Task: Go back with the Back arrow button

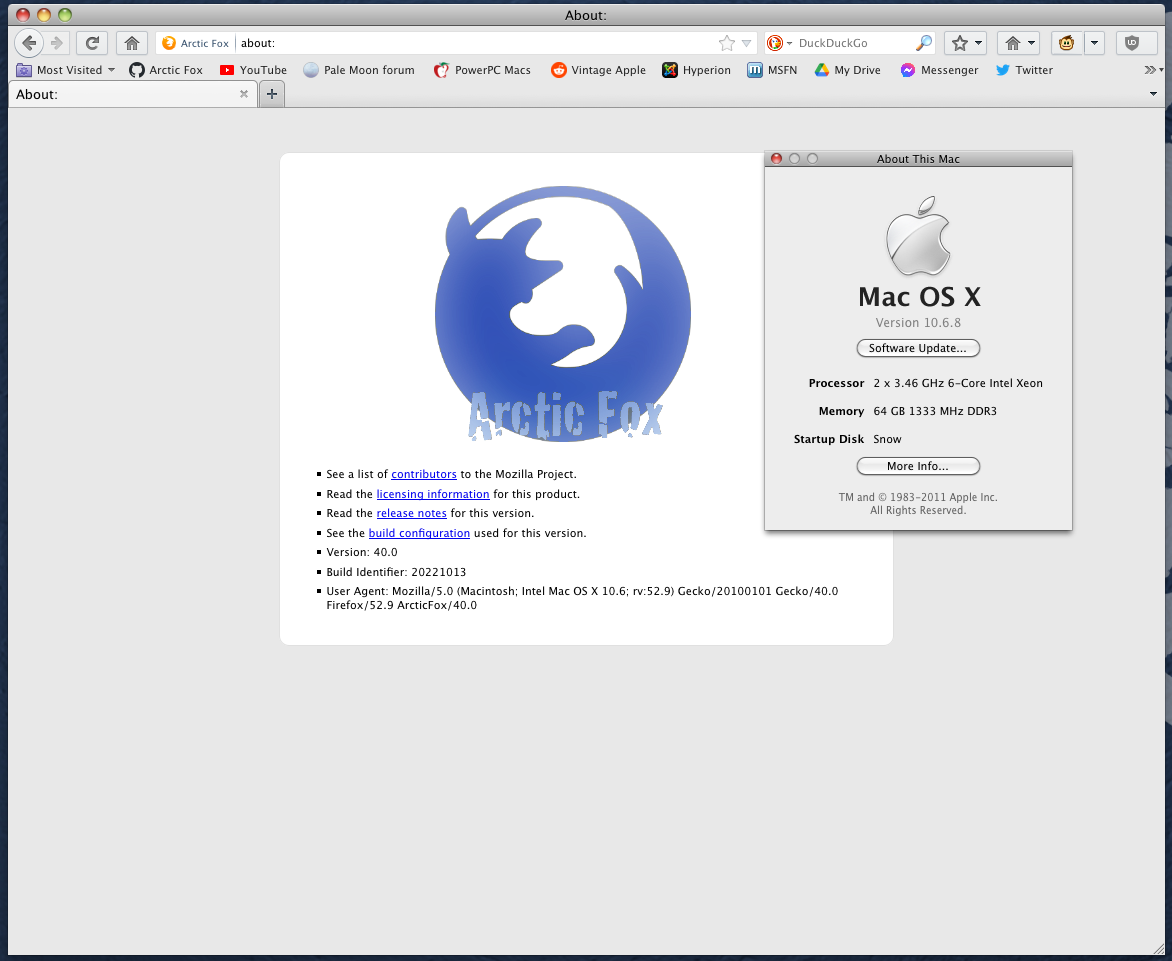Action: pos(28,43)
